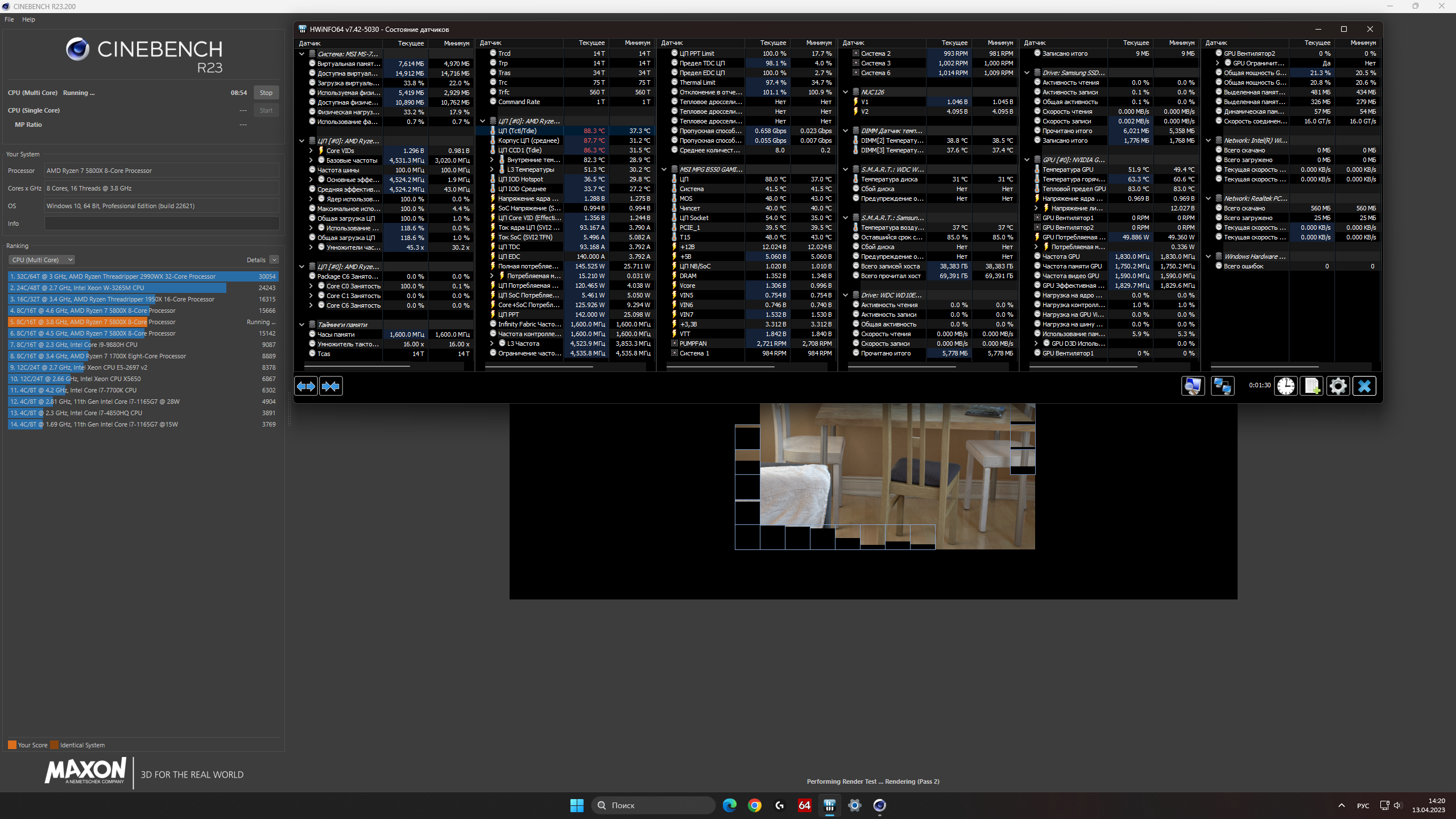Click the expand columns arrows icon in HWiNFO
1456x819 pixels.
click(306, 386)
